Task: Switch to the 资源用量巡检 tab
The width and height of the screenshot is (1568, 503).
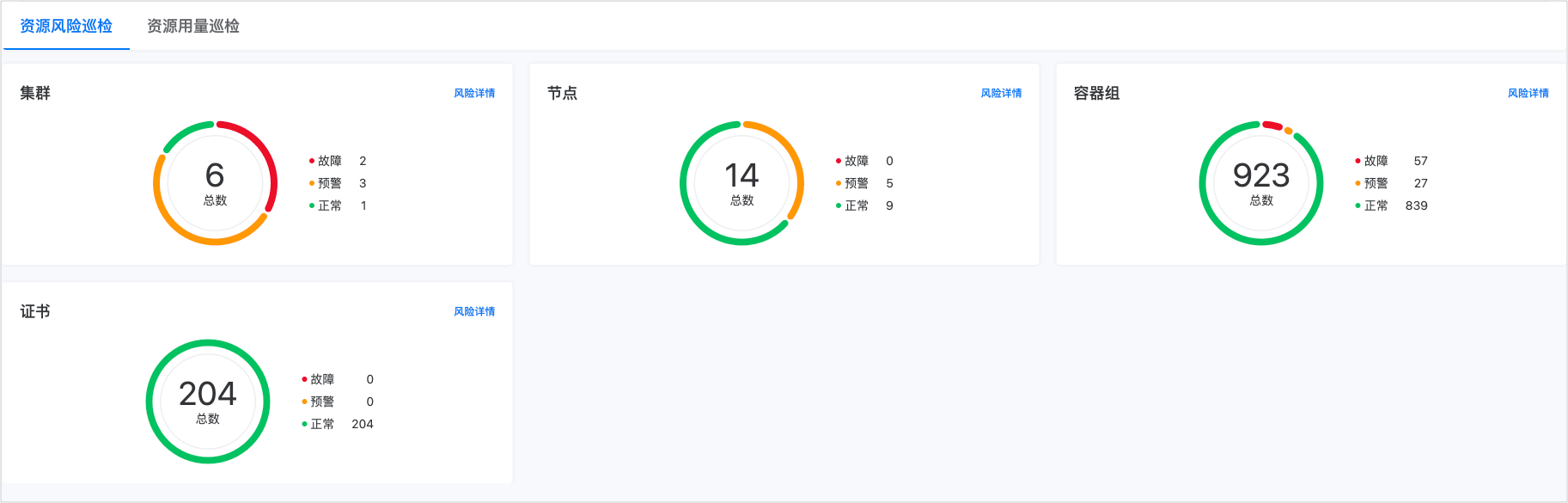Action: [x=192, y=26]
